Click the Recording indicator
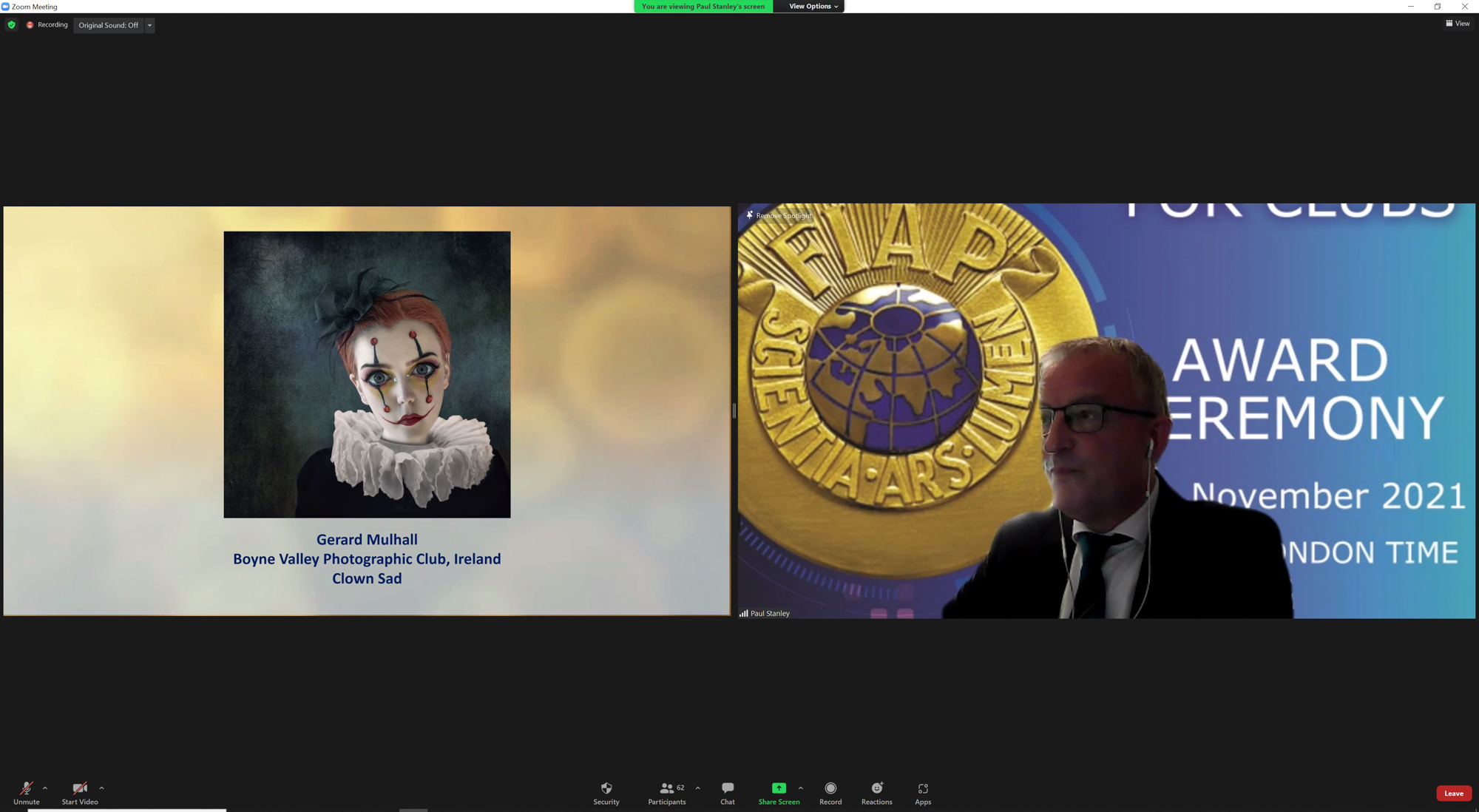The image size is (1479, 812). pos(47,25)
